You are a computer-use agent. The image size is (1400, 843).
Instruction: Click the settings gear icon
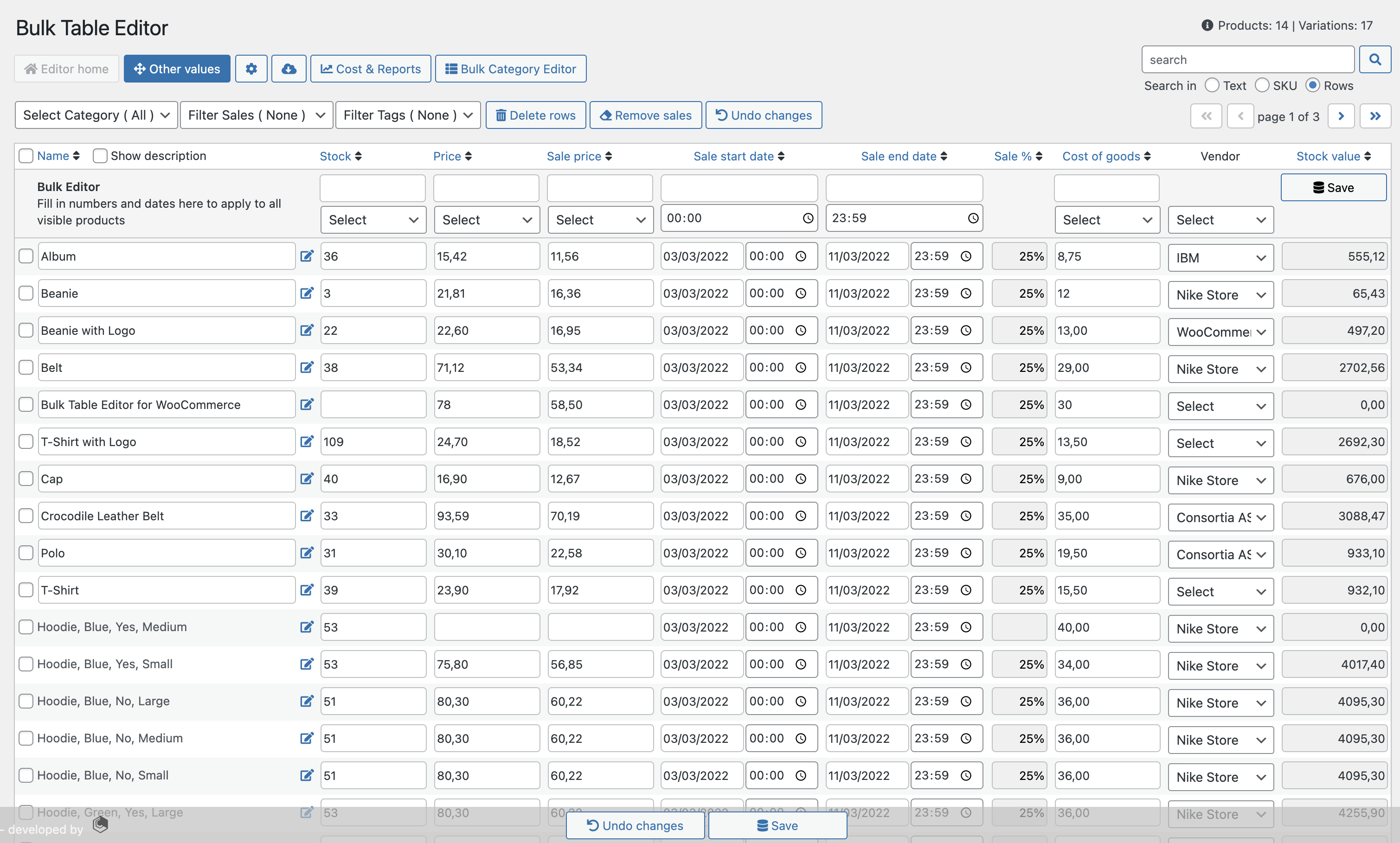[x=252, y=68]
